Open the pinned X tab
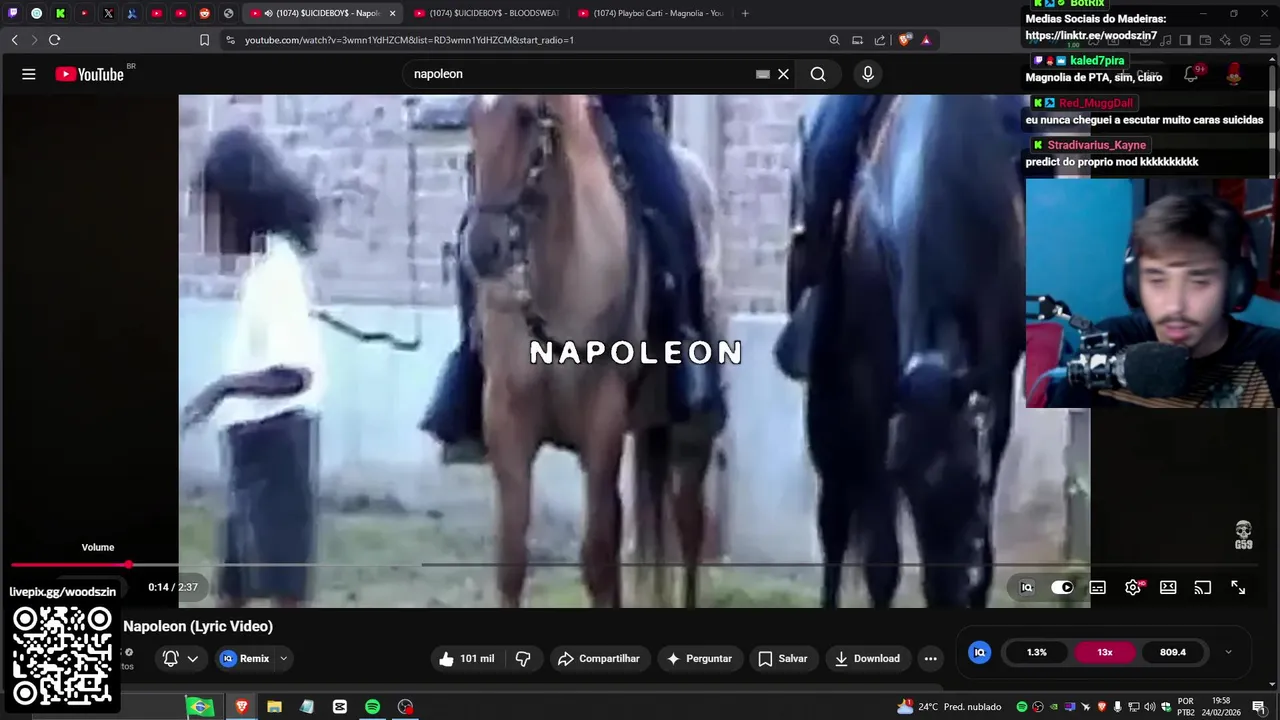The height and width of the screenshot is (720, 1280). coord(108,13)
